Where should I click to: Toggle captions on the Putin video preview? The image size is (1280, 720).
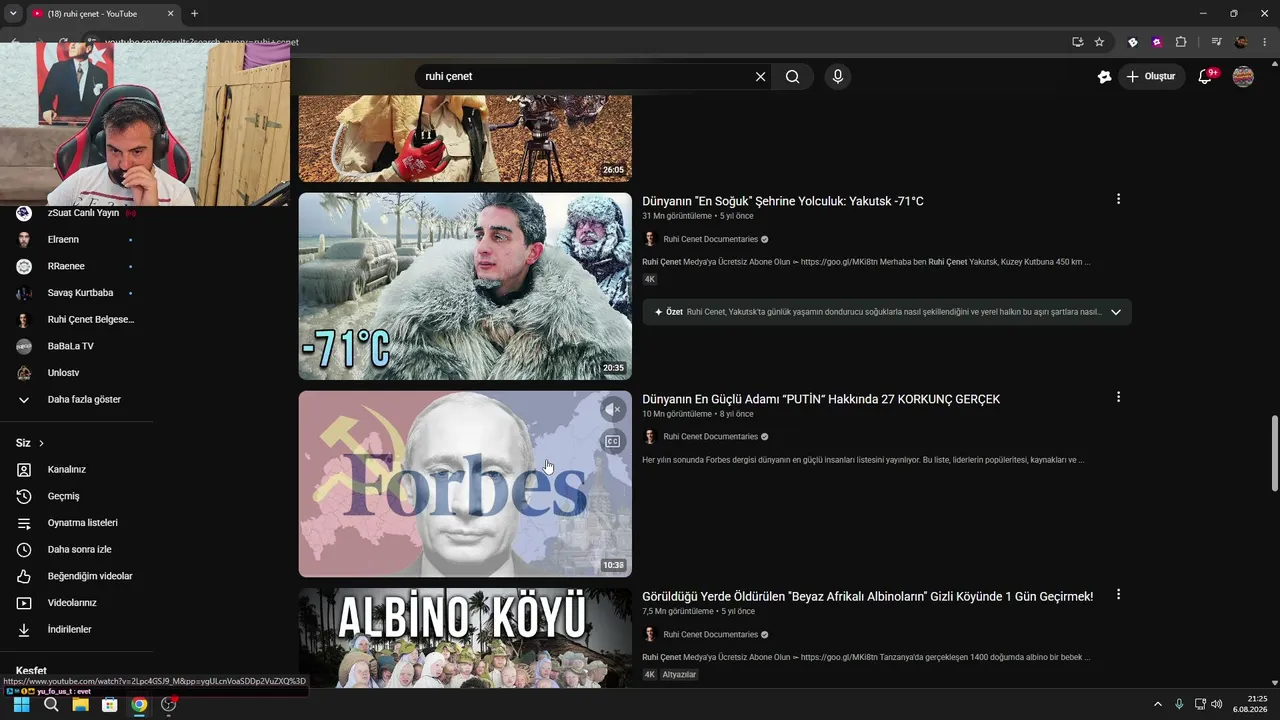[x=613, y=441]
